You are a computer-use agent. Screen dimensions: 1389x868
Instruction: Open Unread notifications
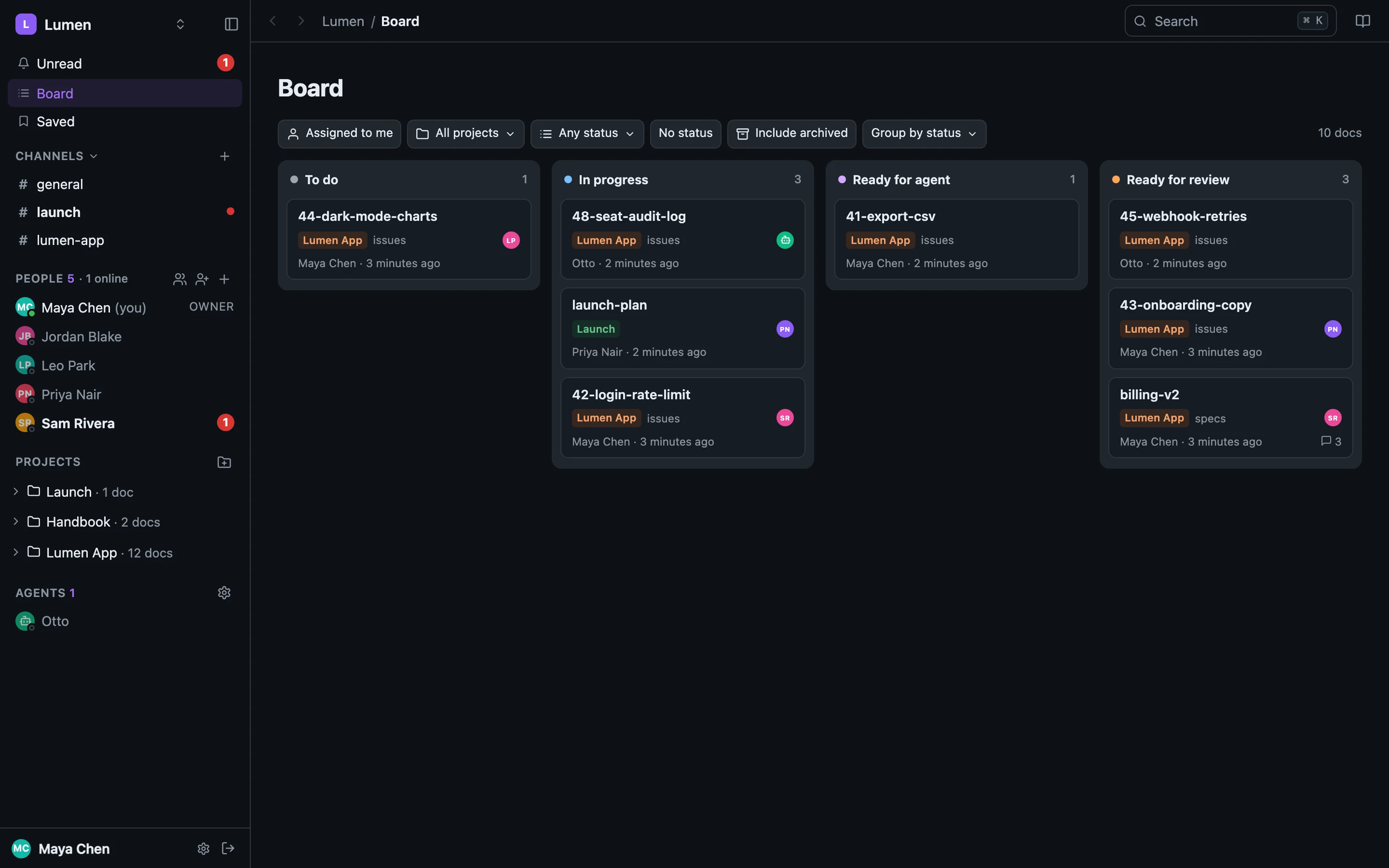[124, 63]
